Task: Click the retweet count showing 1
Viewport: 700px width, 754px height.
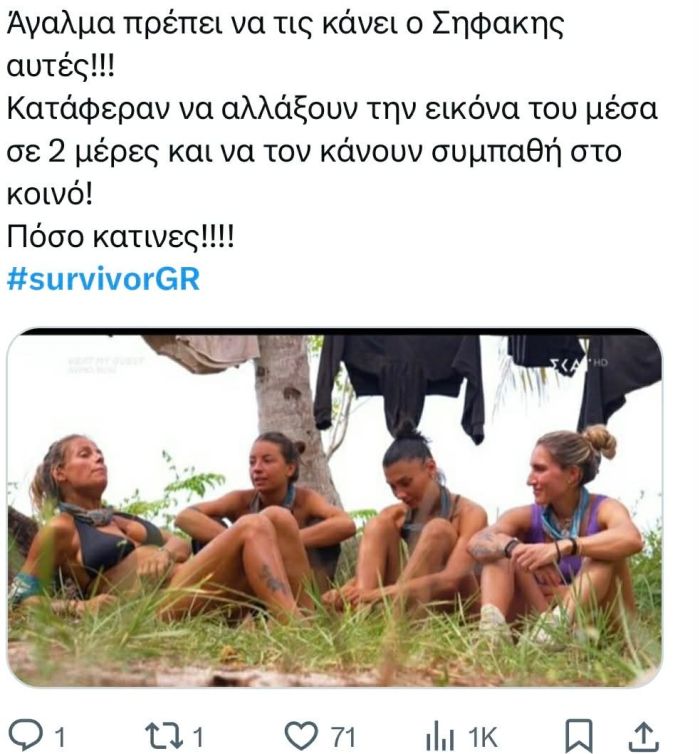Action: pos(198,736)
